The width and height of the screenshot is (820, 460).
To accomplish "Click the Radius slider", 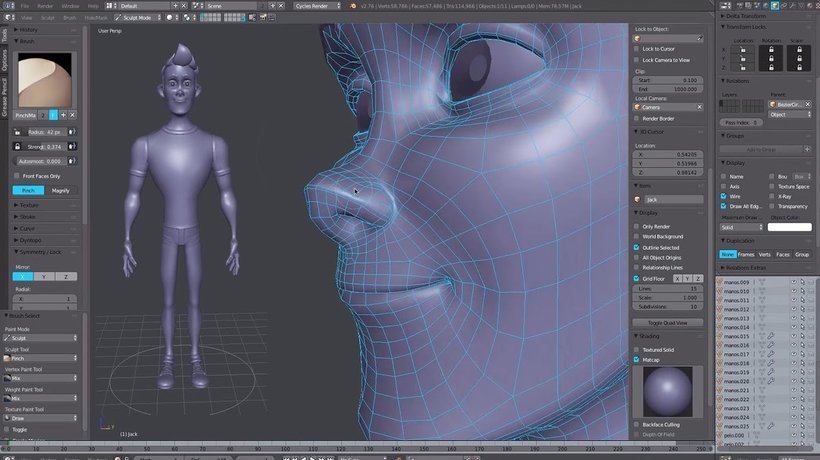I will point(45,132).
